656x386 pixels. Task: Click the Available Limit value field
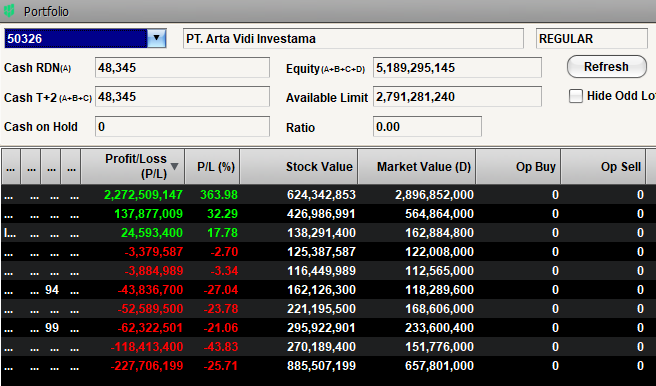click(457, 97)
